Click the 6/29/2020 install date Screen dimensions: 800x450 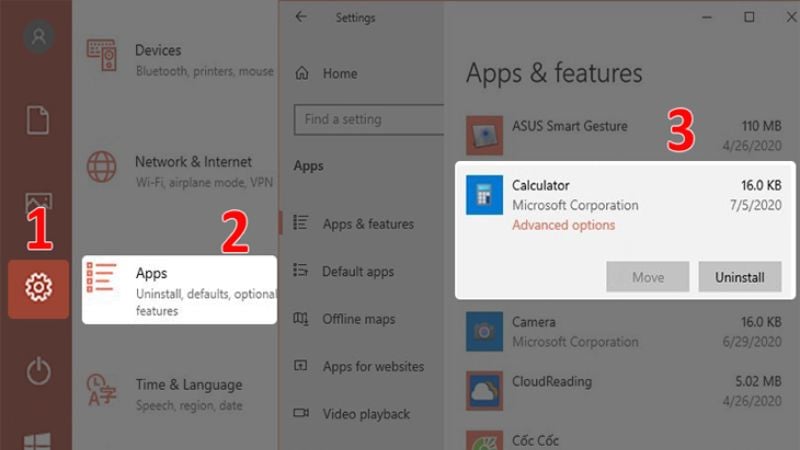tap(752, 342)
